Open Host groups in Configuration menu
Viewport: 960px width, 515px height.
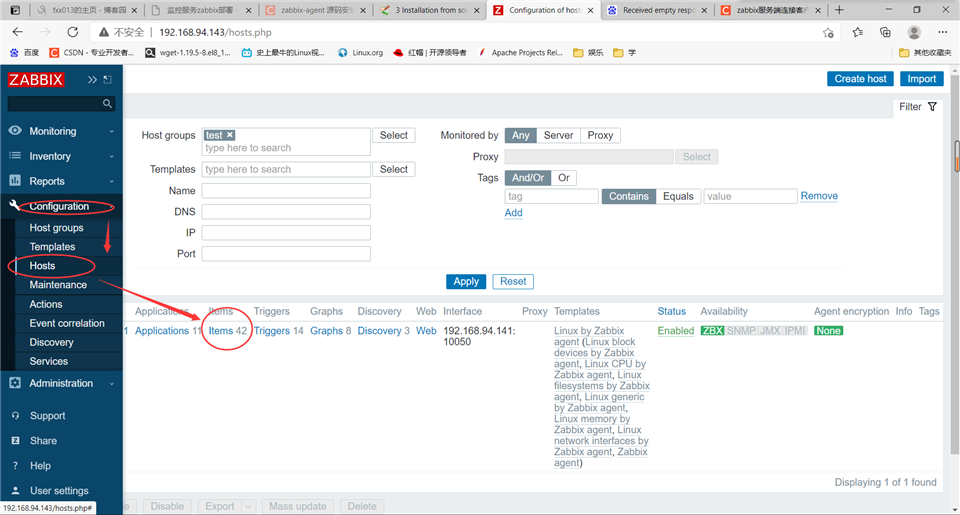click(56, 227)
